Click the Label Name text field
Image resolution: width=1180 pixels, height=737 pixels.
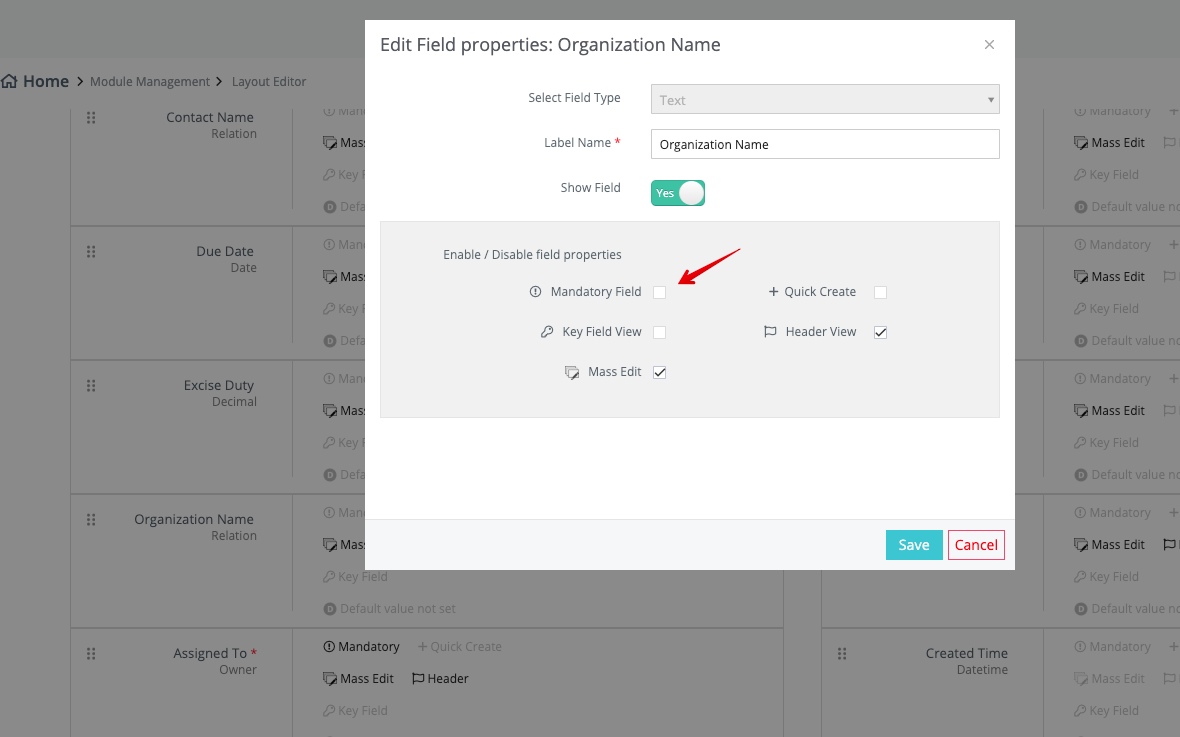tap(825, 144)
